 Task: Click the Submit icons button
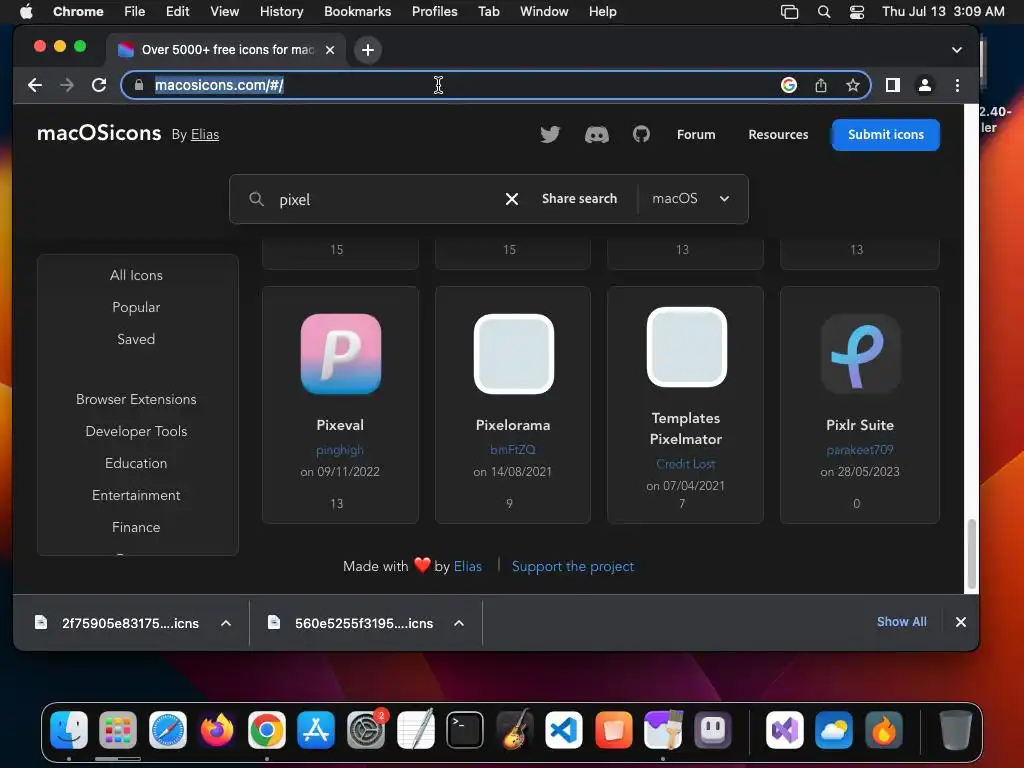pos(886,135)
